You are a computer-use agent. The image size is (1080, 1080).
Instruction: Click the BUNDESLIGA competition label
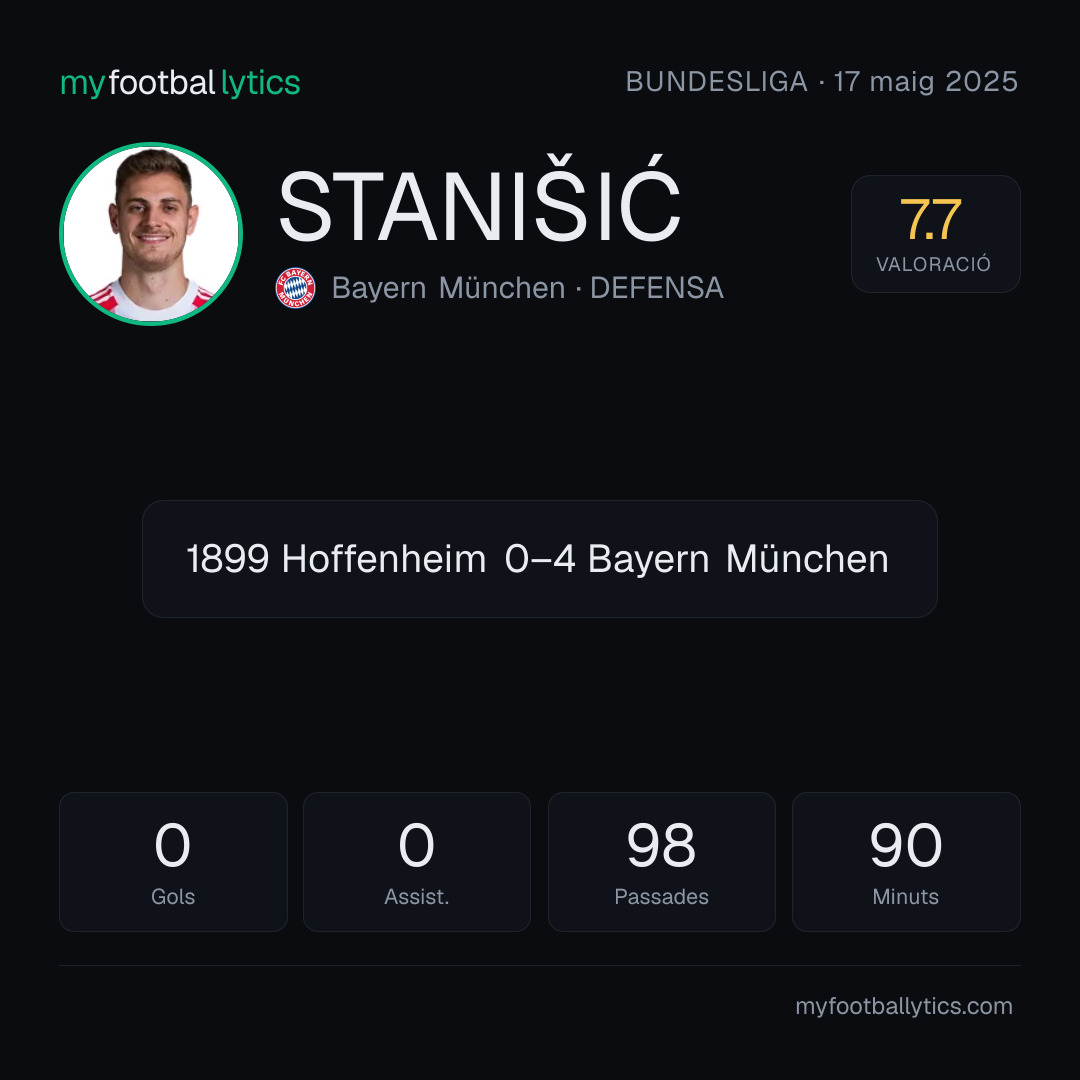click(716, 82)
